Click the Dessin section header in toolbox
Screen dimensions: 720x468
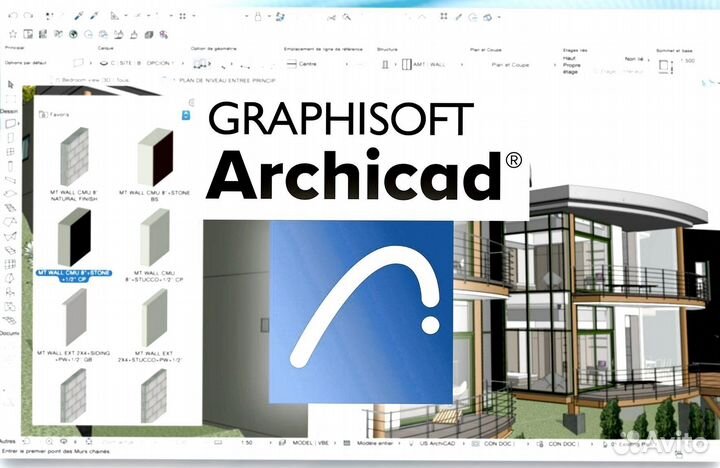click(9, 111)
